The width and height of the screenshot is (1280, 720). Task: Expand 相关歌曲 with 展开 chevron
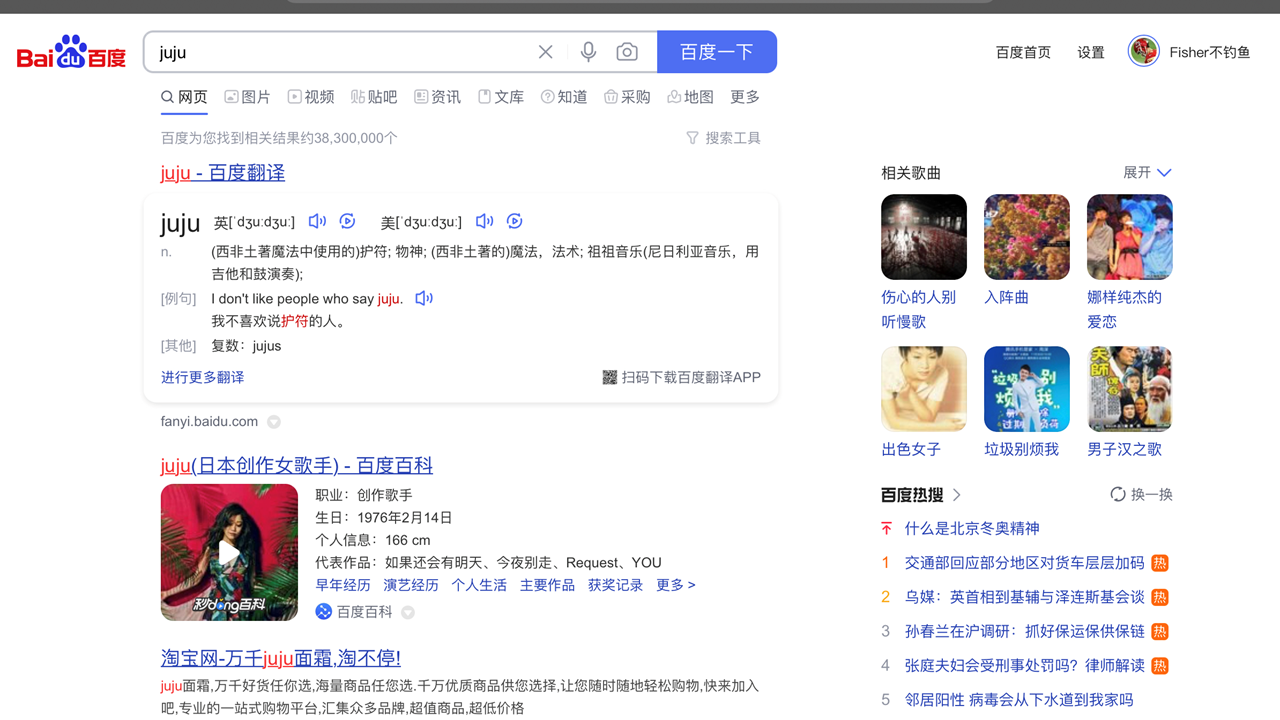coord(1147,173)
